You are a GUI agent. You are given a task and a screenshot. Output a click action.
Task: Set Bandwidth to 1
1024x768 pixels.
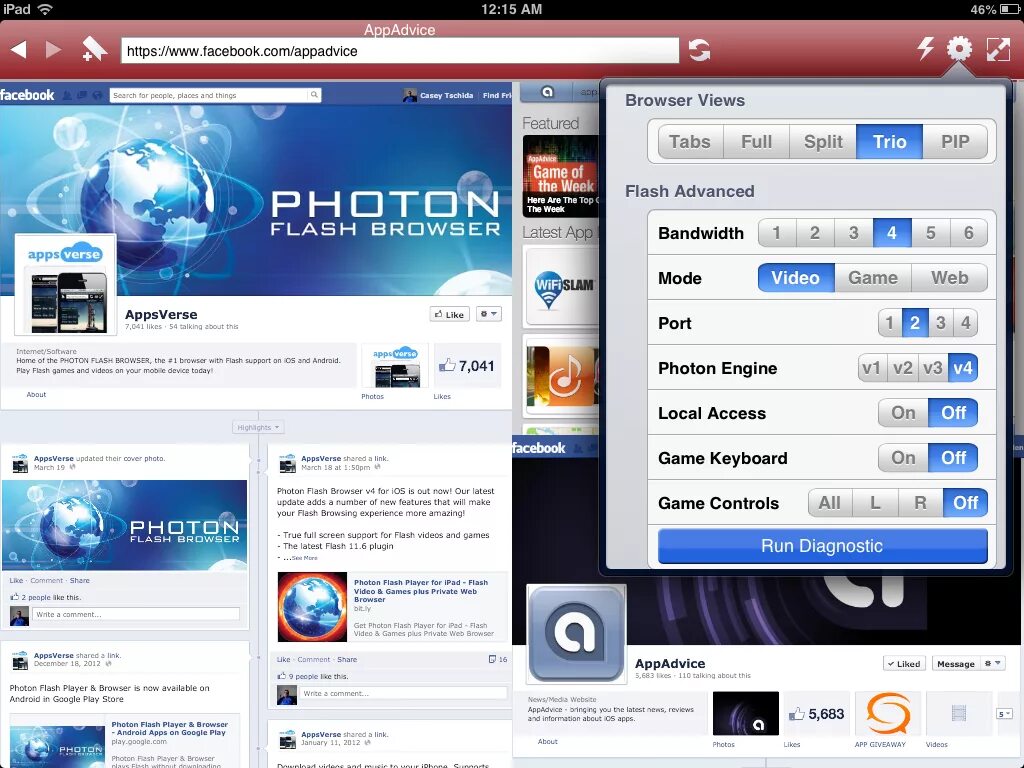coord(776,233)
